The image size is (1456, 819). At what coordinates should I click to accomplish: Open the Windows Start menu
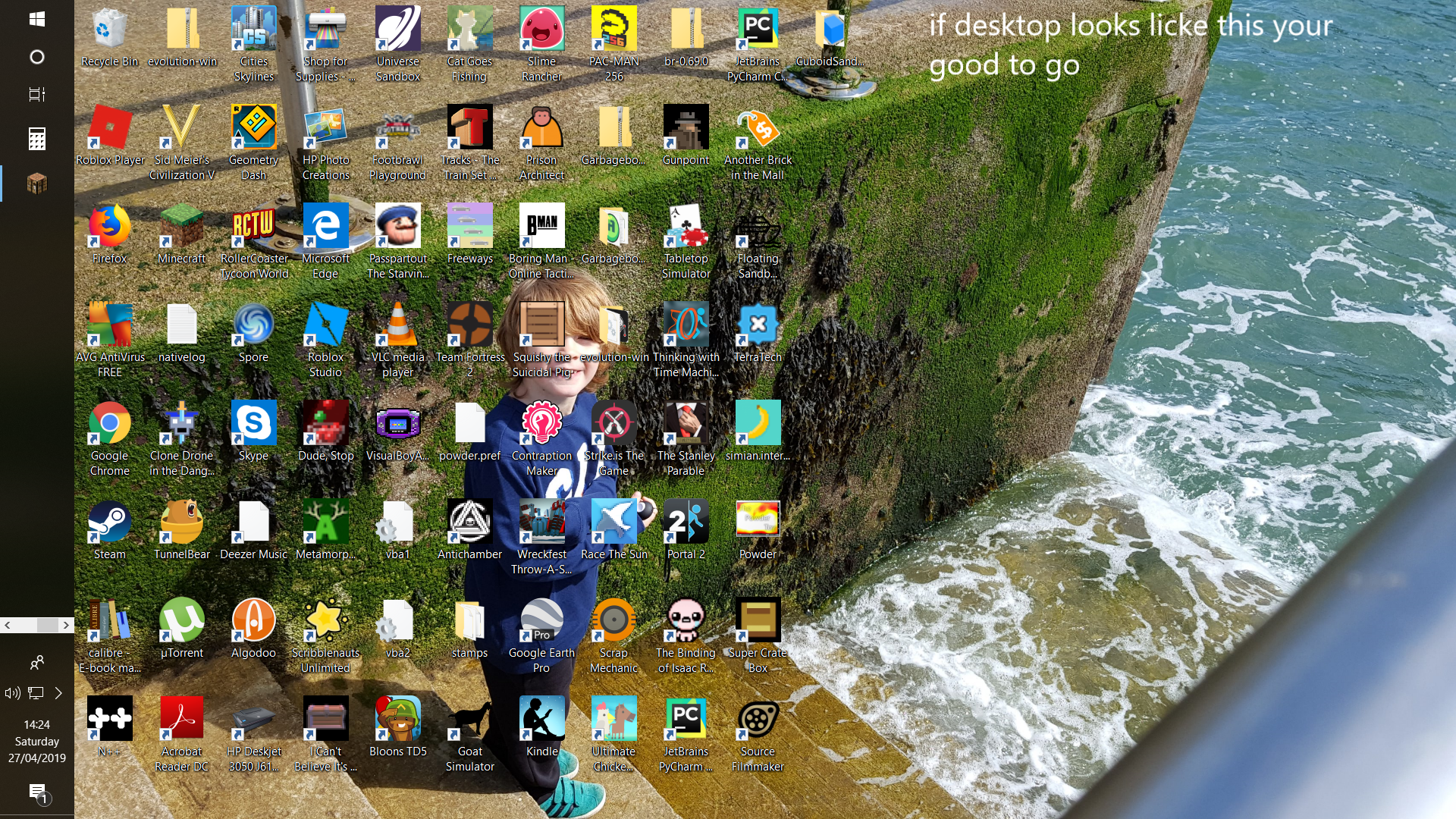pyautogui.click(x=36, y=19)
